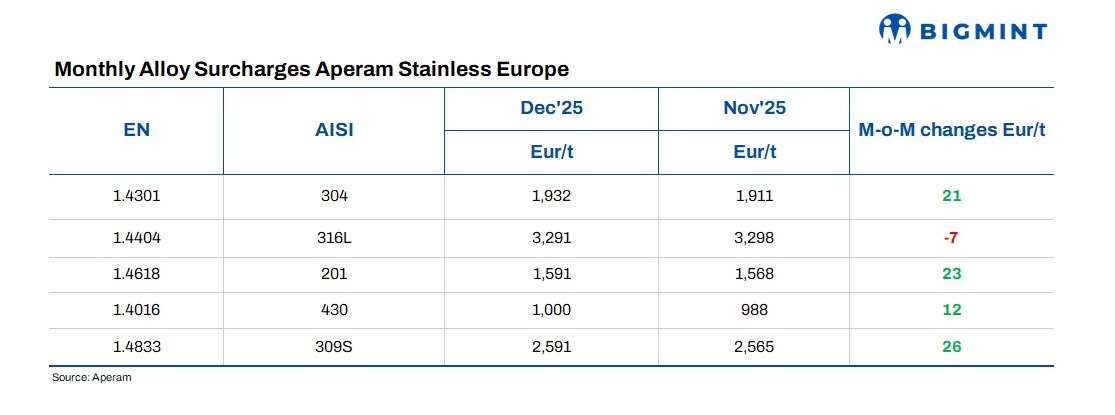Select the EN column header
1115x415 pixels.
pos(136,130)
